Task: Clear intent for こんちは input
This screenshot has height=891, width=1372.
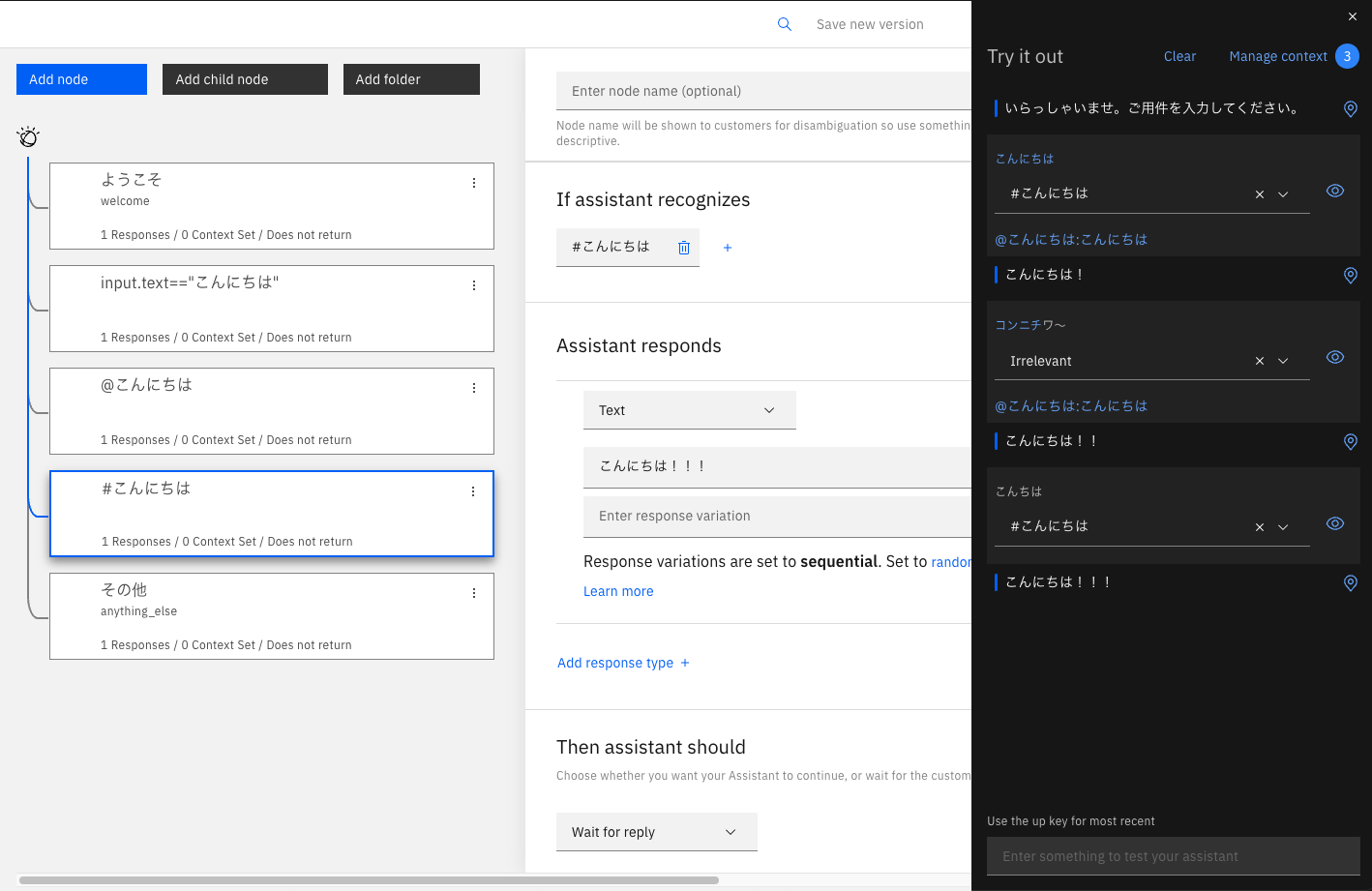Action: 1260,527
